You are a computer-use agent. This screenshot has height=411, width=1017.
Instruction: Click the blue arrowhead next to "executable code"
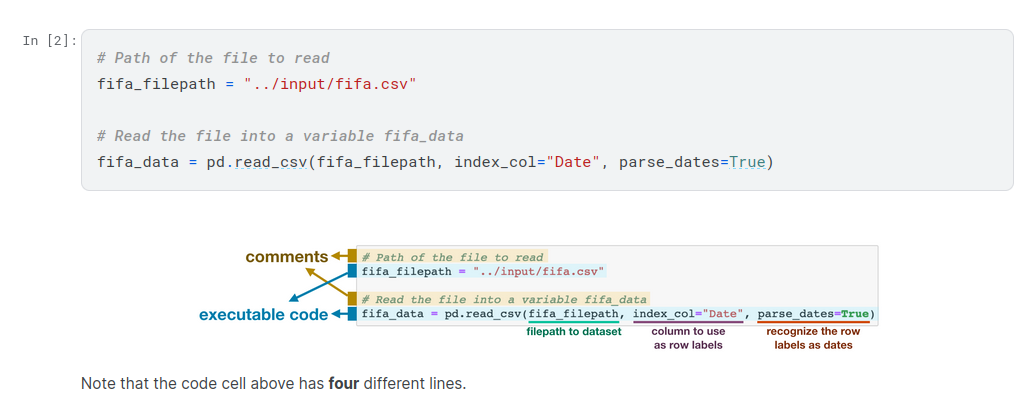pyautogui.click(x=337, y=315)
